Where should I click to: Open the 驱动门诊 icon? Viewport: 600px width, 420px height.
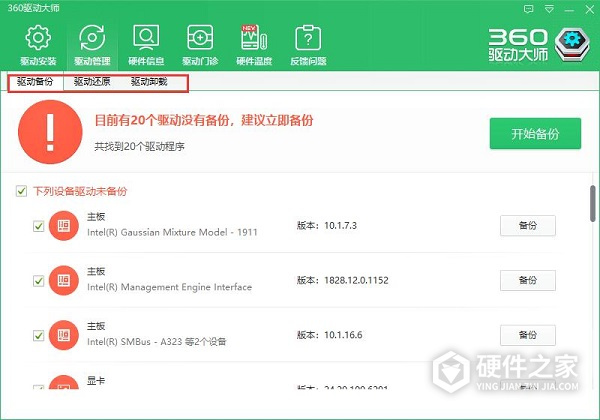[x=200, y=37]
